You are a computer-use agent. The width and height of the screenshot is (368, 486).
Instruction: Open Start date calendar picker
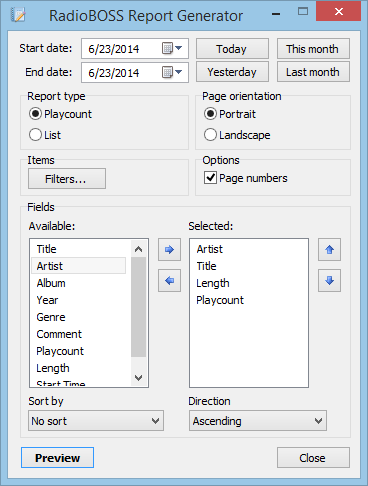(x=172, y=48)
